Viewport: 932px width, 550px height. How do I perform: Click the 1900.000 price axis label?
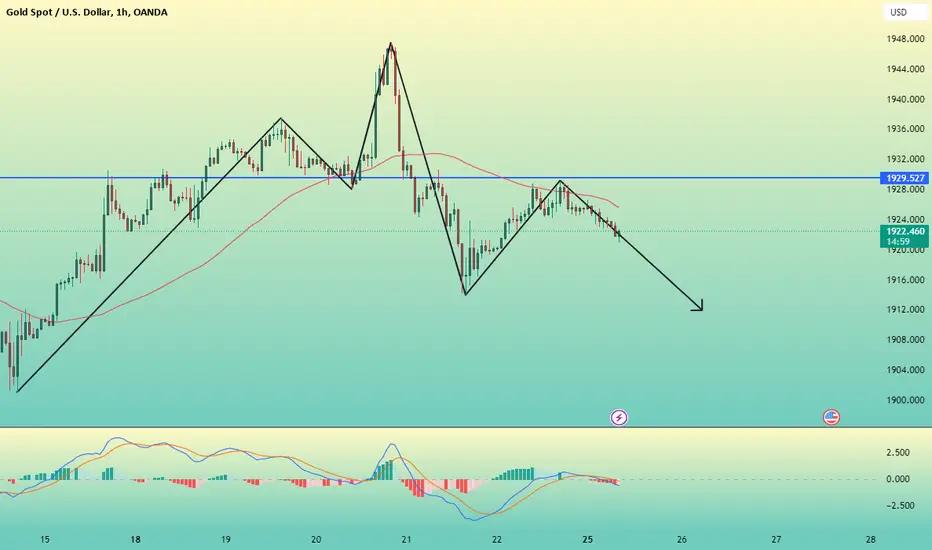[x=905, y=400]
